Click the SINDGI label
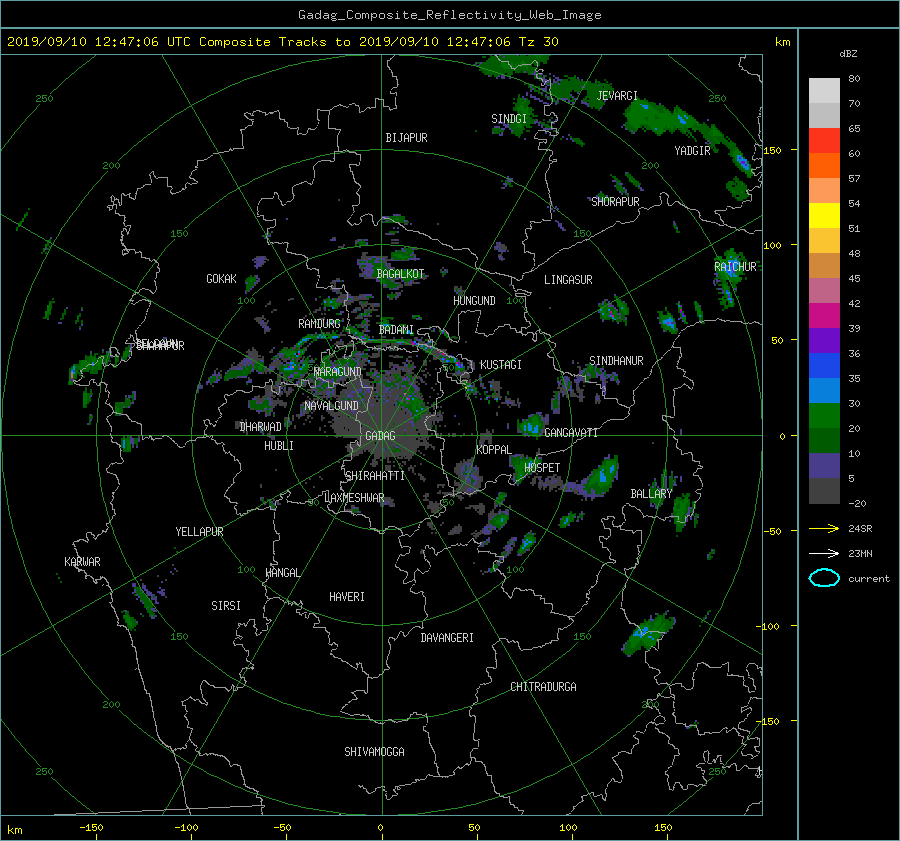The width and height of the screenshot is (900, 841). (x=509, y=119)
